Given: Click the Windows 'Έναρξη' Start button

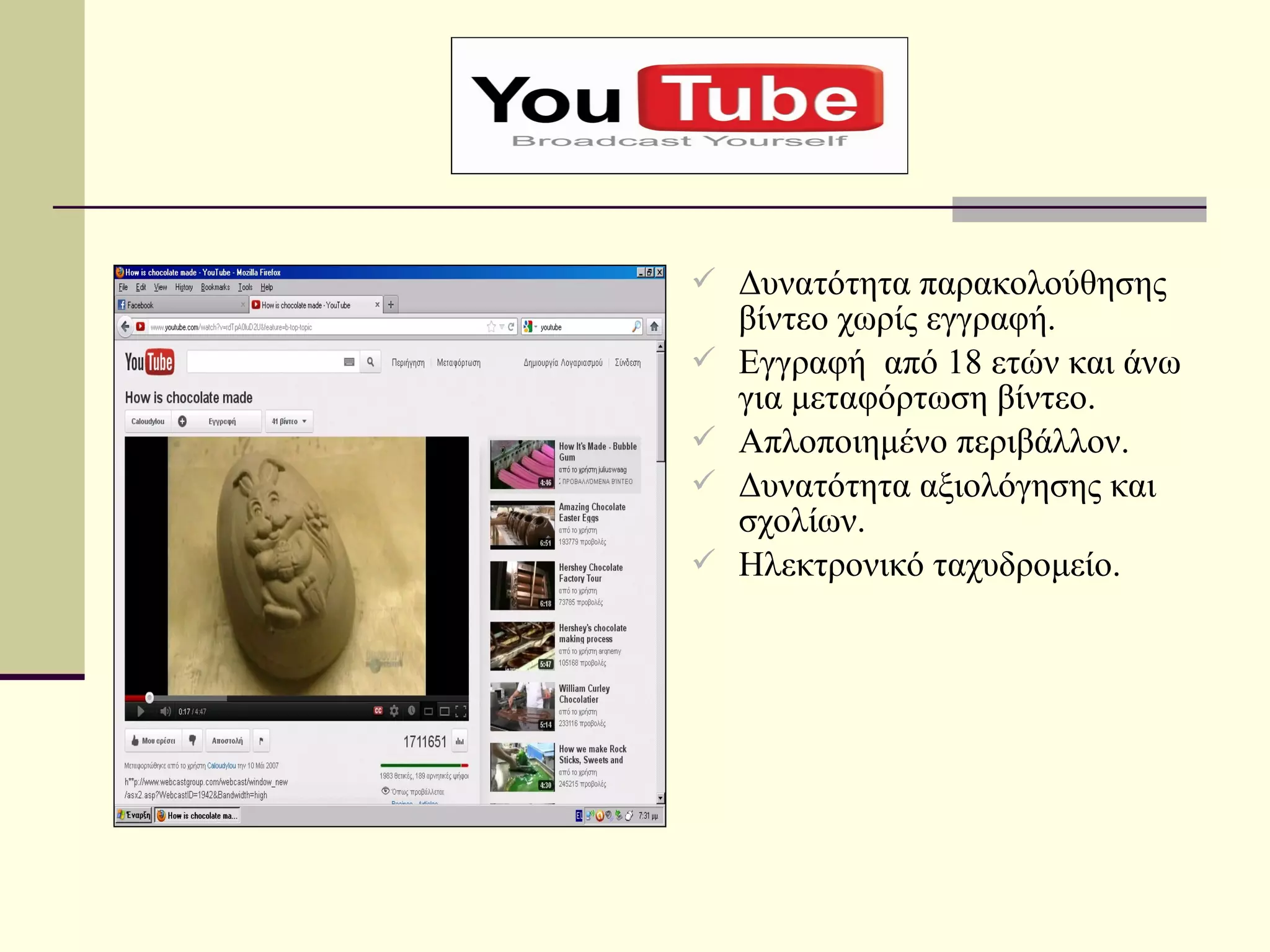Looking at the screenshot, I should point(134,816).
